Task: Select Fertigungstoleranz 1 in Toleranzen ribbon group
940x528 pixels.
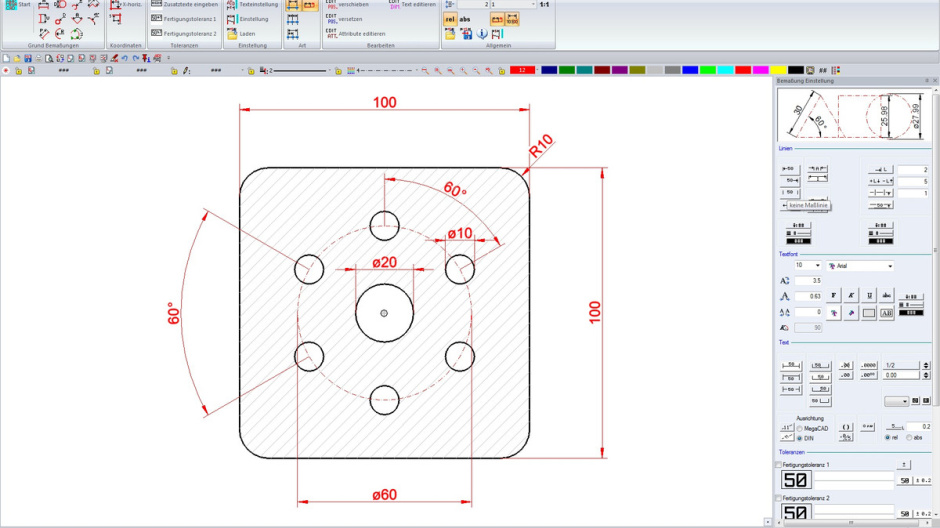Action: (184, 19)
